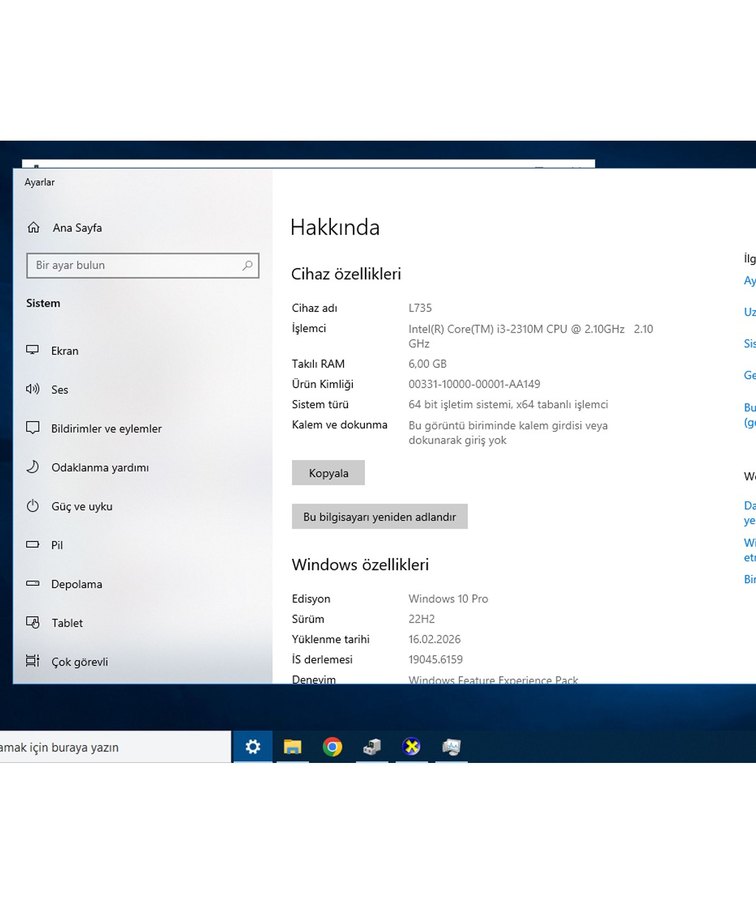Click the Kopyala button
This screenshot has width=756, height=907.
point(328,473)
